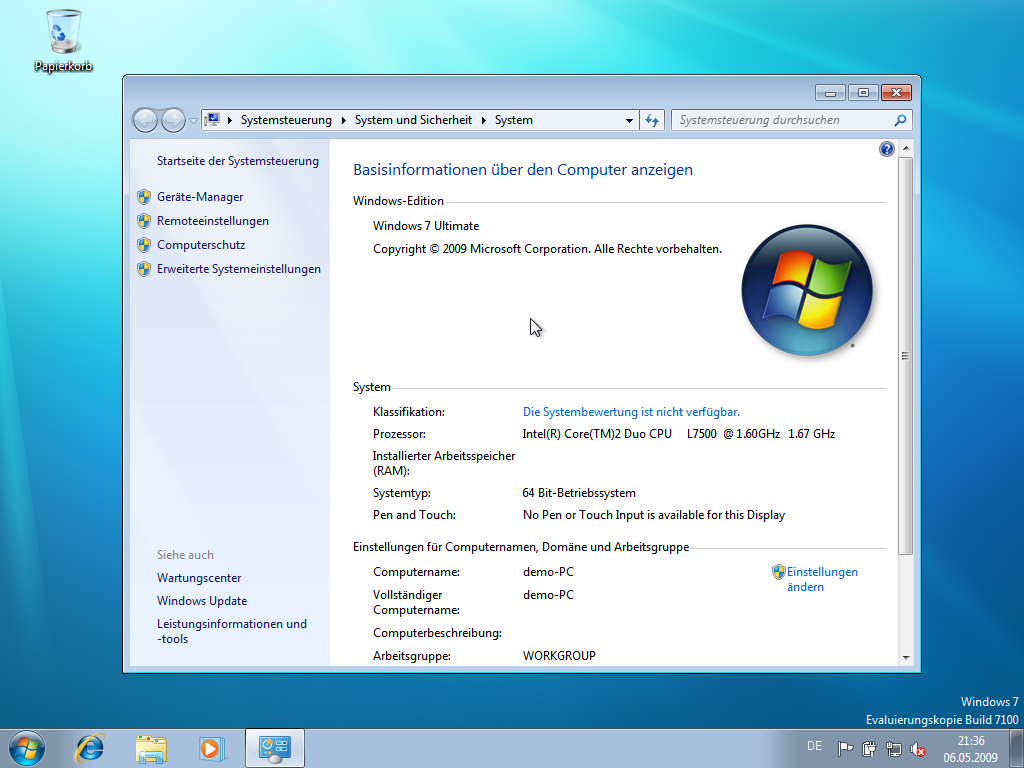Open Erweiterte Systemeinstellungen link
This screenshot has width=1024, height=768.
pos(239,269)
